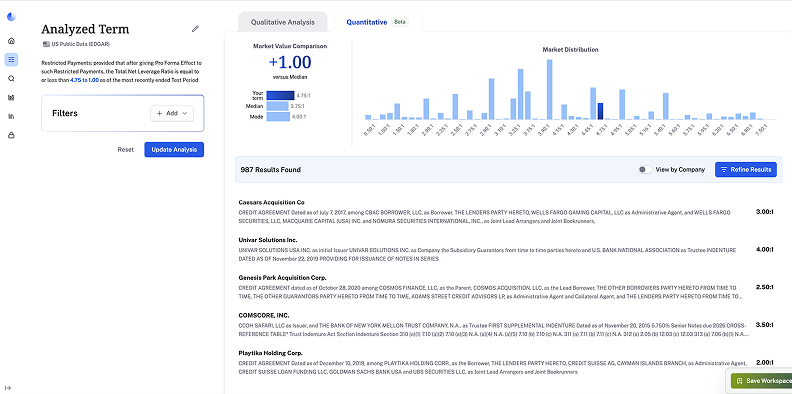Click the 3.00:1 ratio value for Caesars
The image size is (792, 394).
coord(764,212)
